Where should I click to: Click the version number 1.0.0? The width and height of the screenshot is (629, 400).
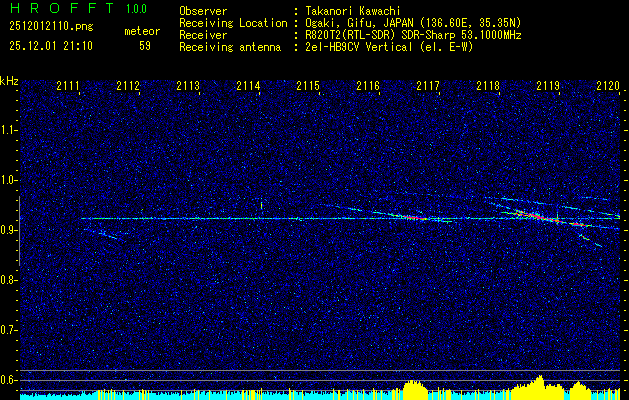pyautogui.click(x=136, y=9)
